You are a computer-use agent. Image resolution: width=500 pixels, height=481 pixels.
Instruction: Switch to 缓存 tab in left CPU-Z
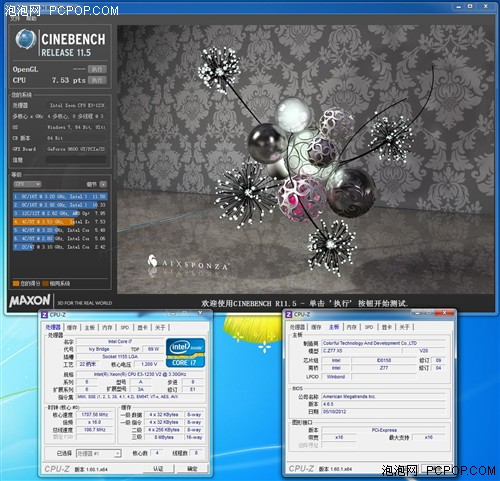point(72,328)
